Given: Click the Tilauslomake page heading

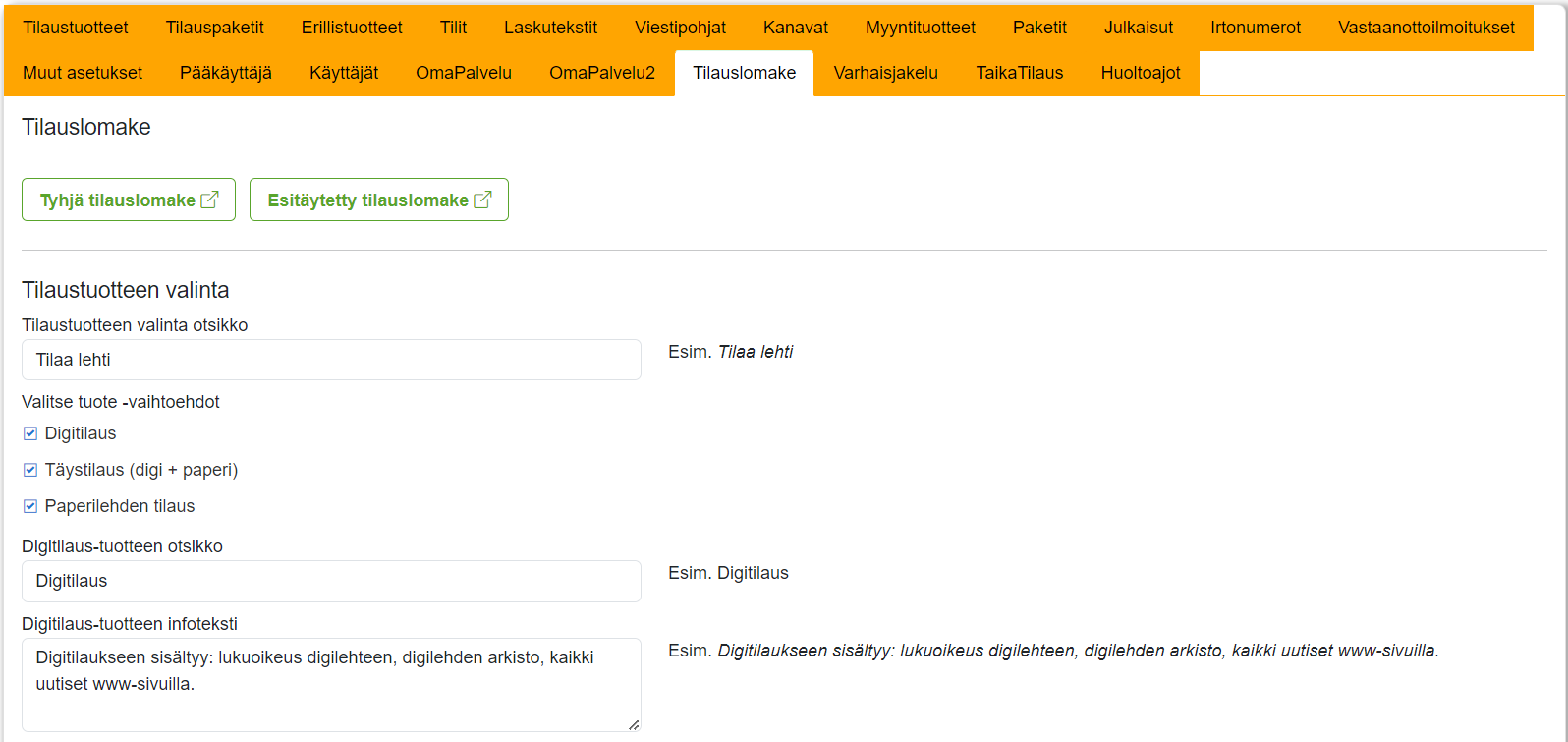Looking at the screenshot, I should pyautogui.click(x=86, y=127).
